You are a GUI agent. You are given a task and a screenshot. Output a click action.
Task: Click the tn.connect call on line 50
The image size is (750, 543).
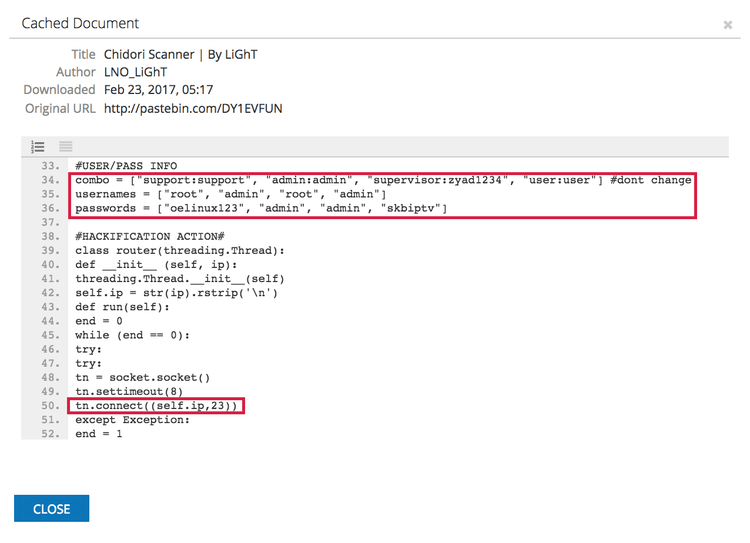[158, 406]
